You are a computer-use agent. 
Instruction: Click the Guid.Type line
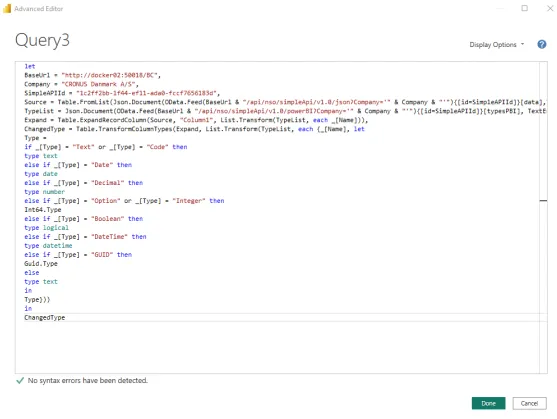click(x=41, y=263)
